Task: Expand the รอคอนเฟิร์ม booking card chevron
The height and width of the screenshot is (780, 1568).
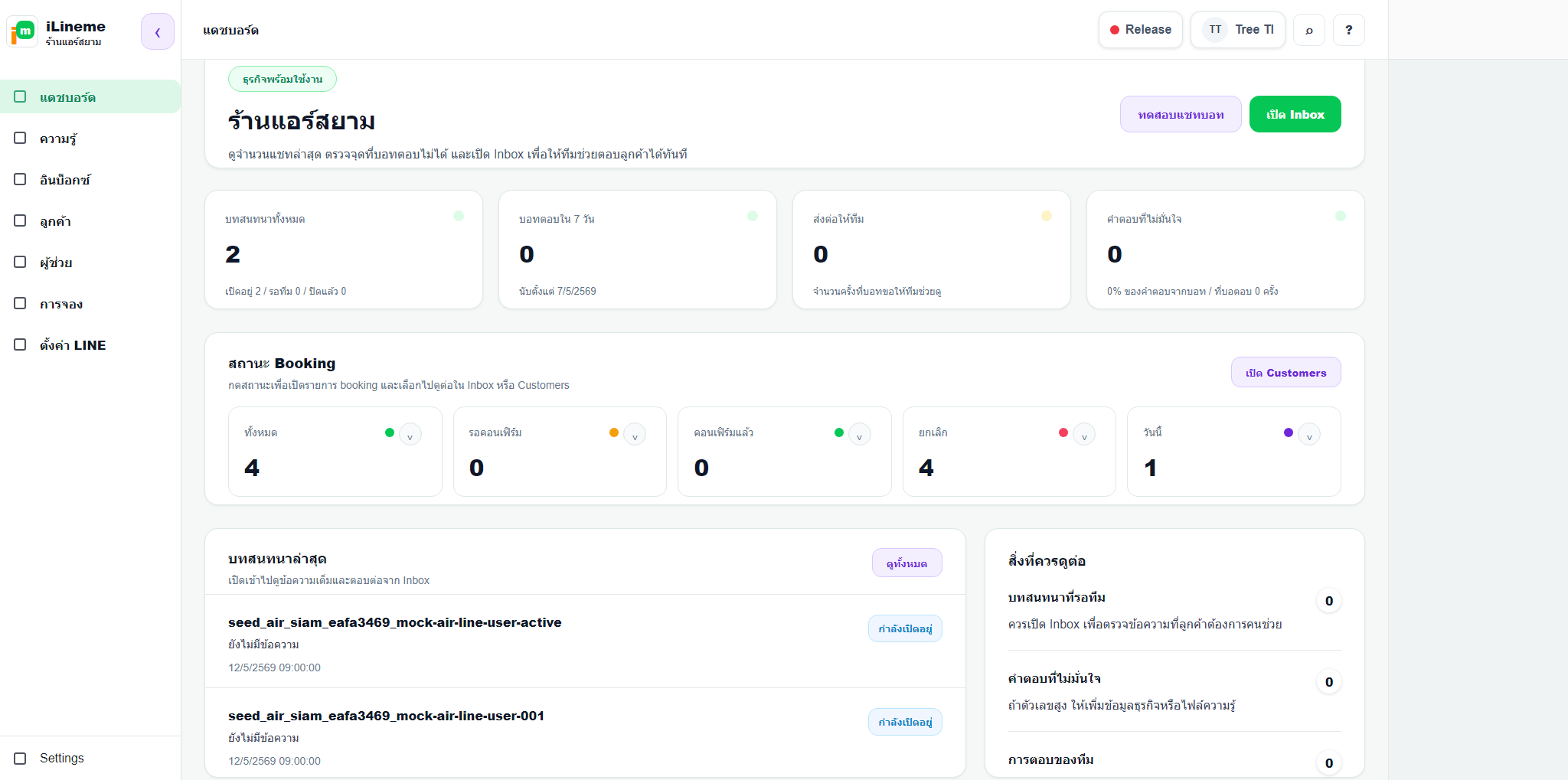Action: click(635, 434)
